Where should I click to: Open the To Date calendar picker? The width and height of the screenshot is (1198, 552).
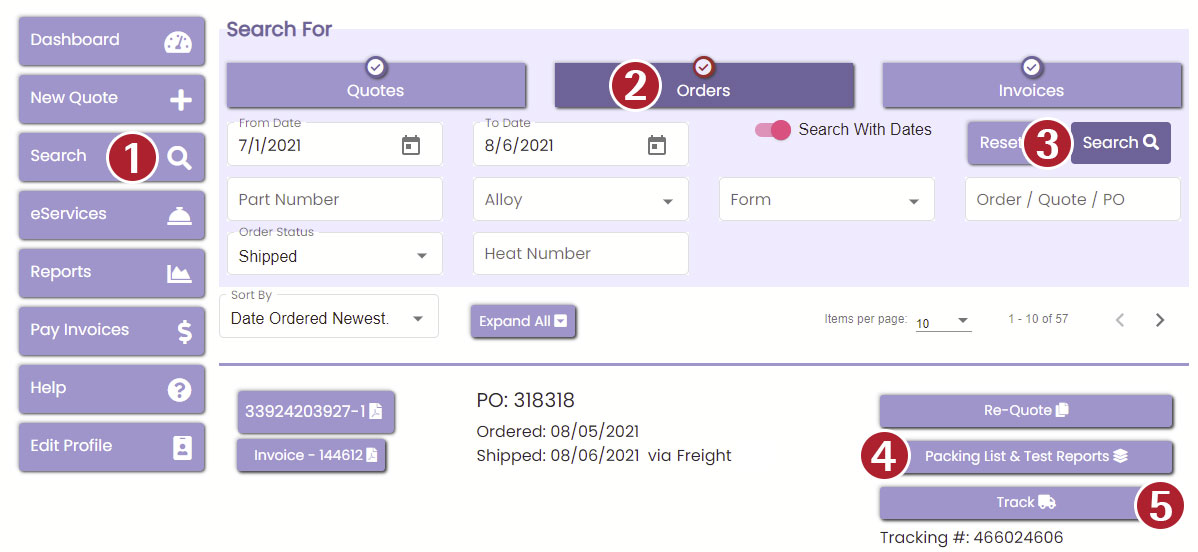[x=657, y=145]
